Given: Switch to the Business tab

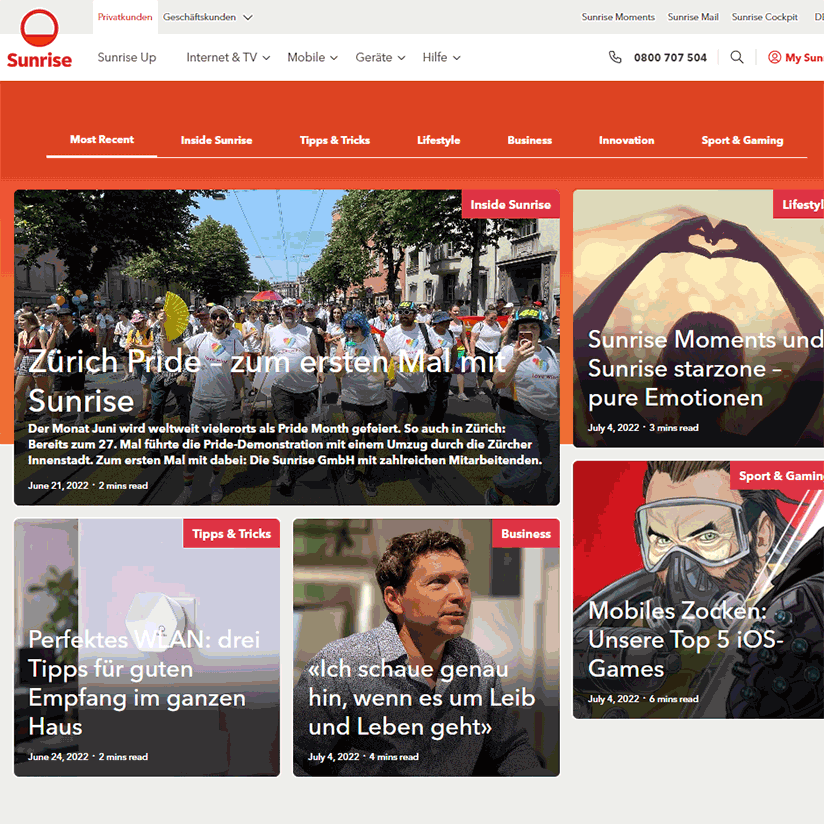Looking at the screenshot, I should 530,140.
